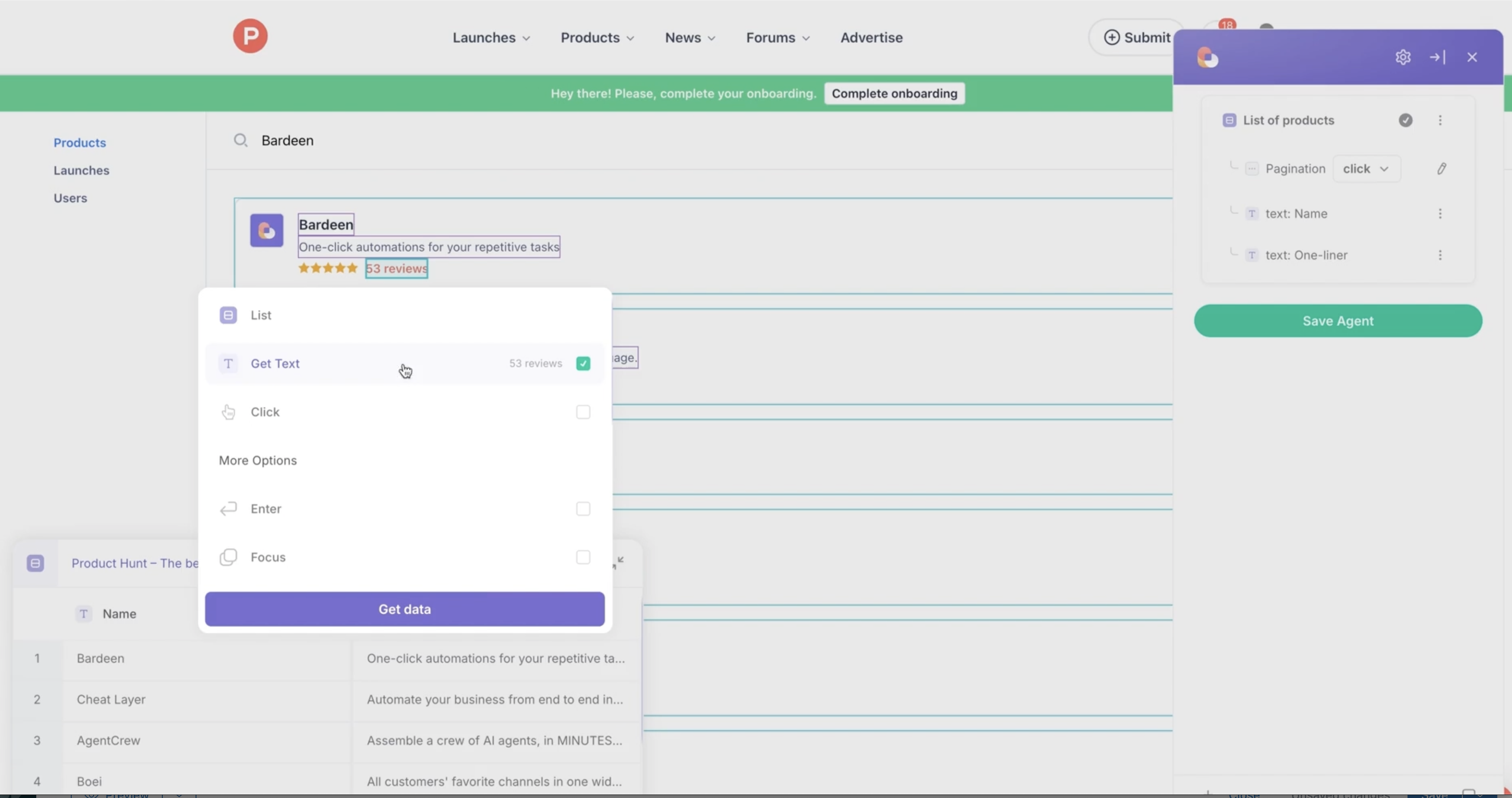Click the search magnifier icon

click(240, 140)
